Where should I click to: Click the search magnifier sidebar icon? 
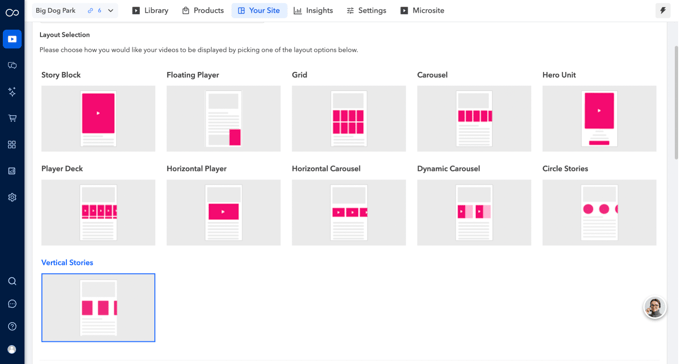tap(12, 281)
